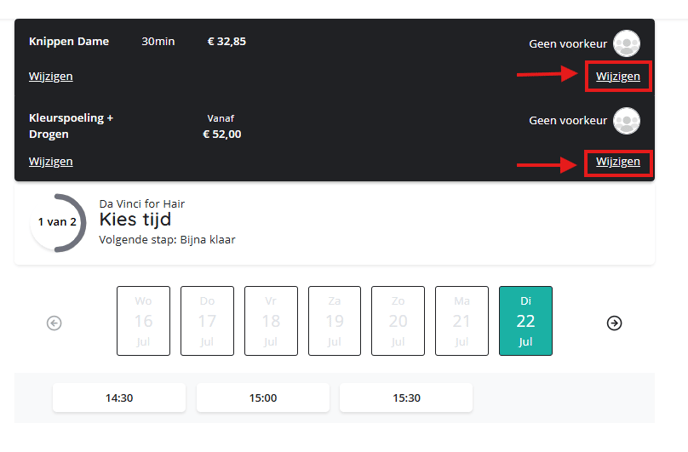Click Wijzigen under the Kleurspoeling + Drogen service
Viewport: 688px width, 452px height.
tap(51, 162)
